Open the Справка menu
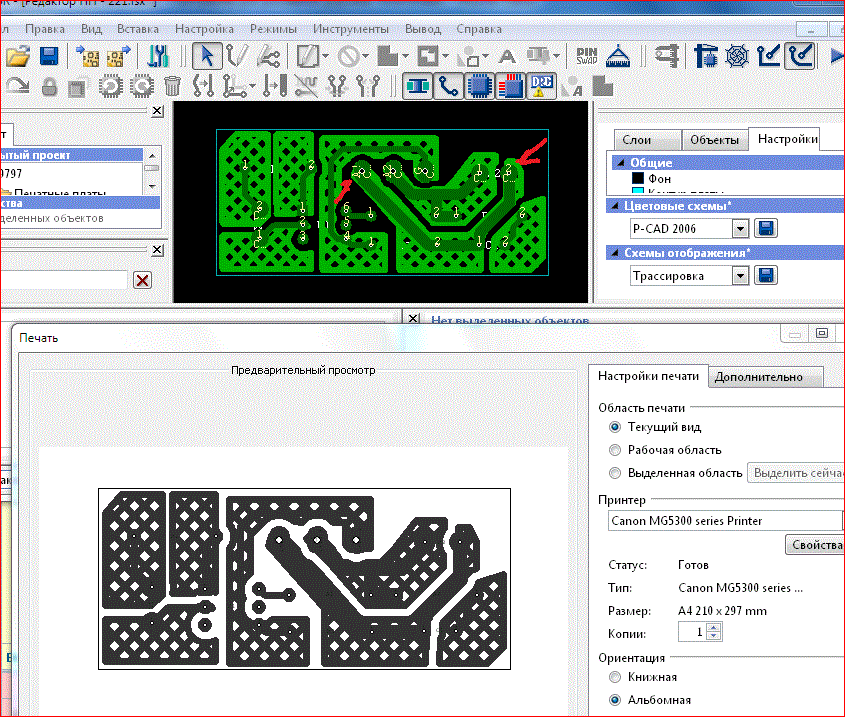845x717 pixels. pos(479,29)
